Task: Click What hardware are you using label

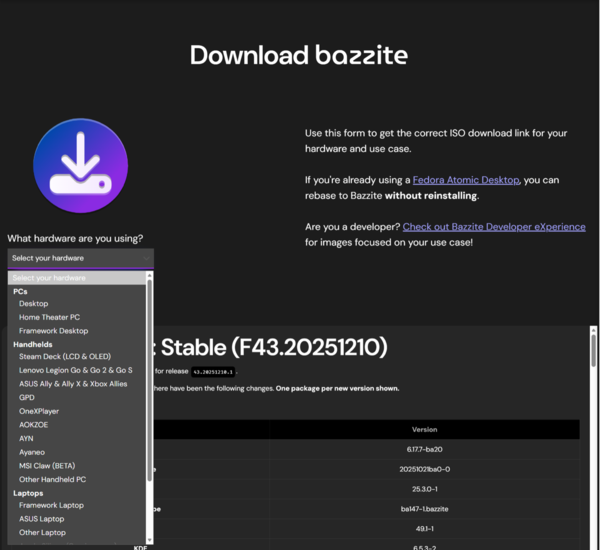Action: 75,238
